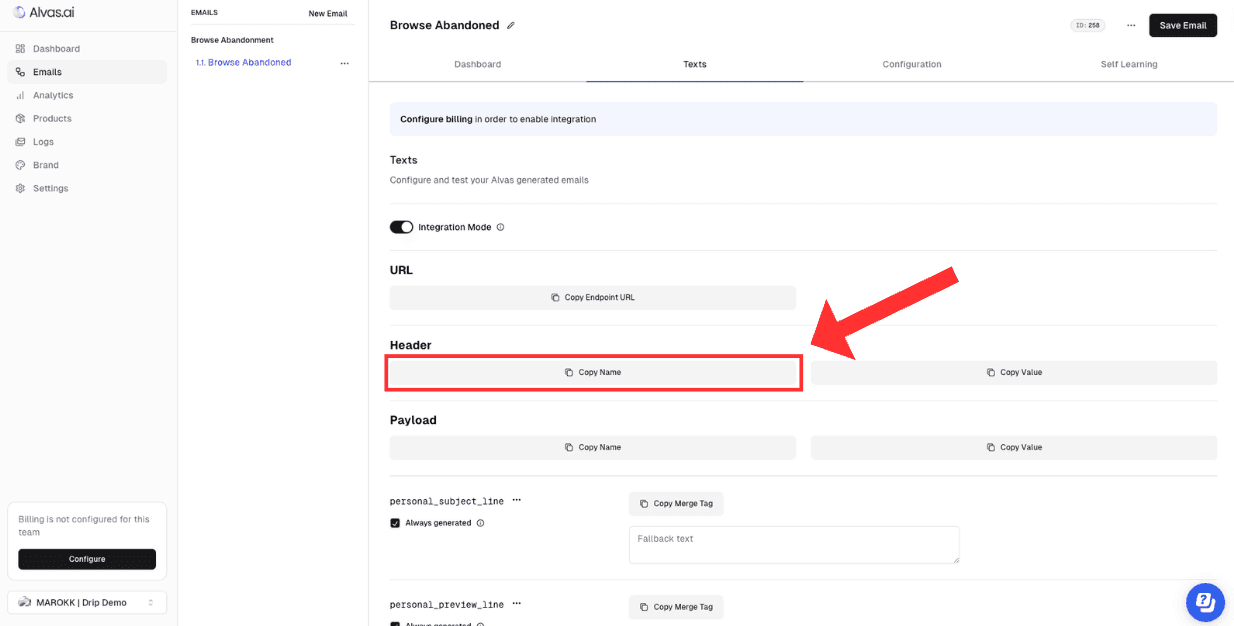Click the Fallback text input field
Image resolution: width=1234 pixels, height=626 pixels.
click(794, 545)
